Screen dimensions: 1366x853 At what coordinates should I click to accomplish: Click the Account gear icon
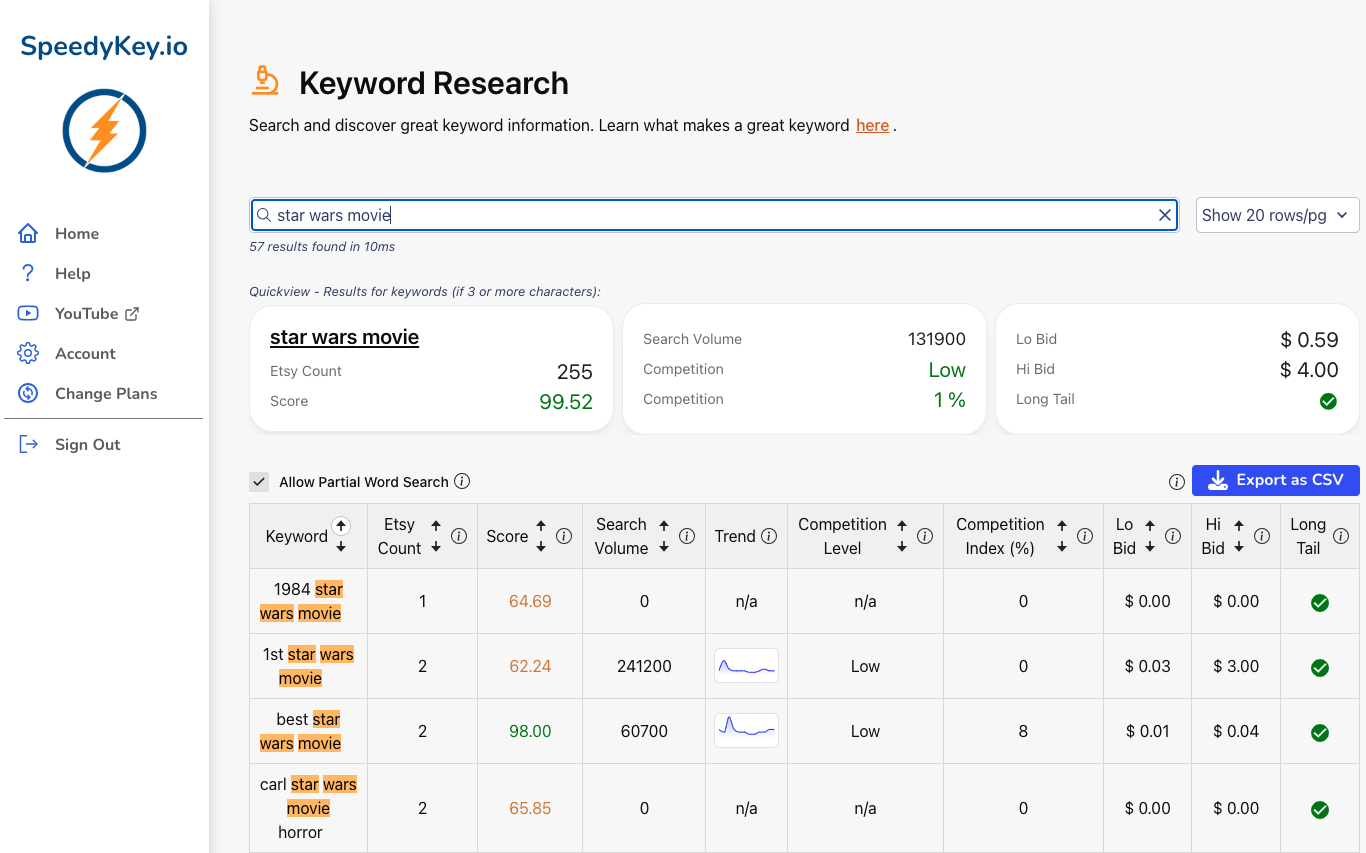point(28,353)
